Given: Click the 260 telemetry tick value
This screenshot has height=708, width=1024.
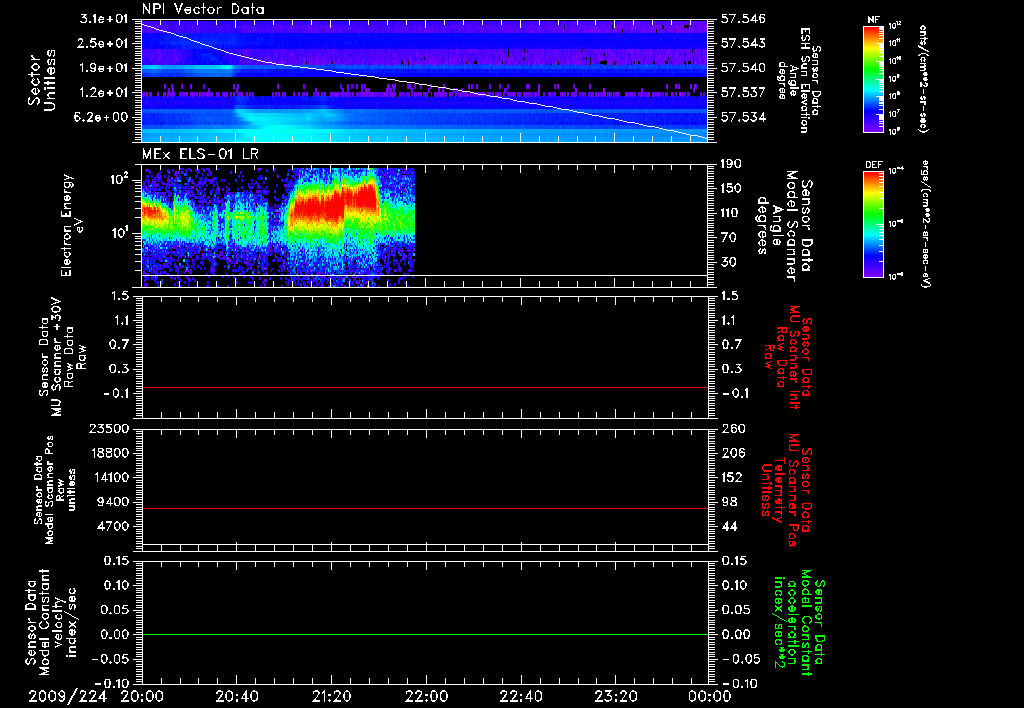Looking at the screenshot, I should coord(732,428).
